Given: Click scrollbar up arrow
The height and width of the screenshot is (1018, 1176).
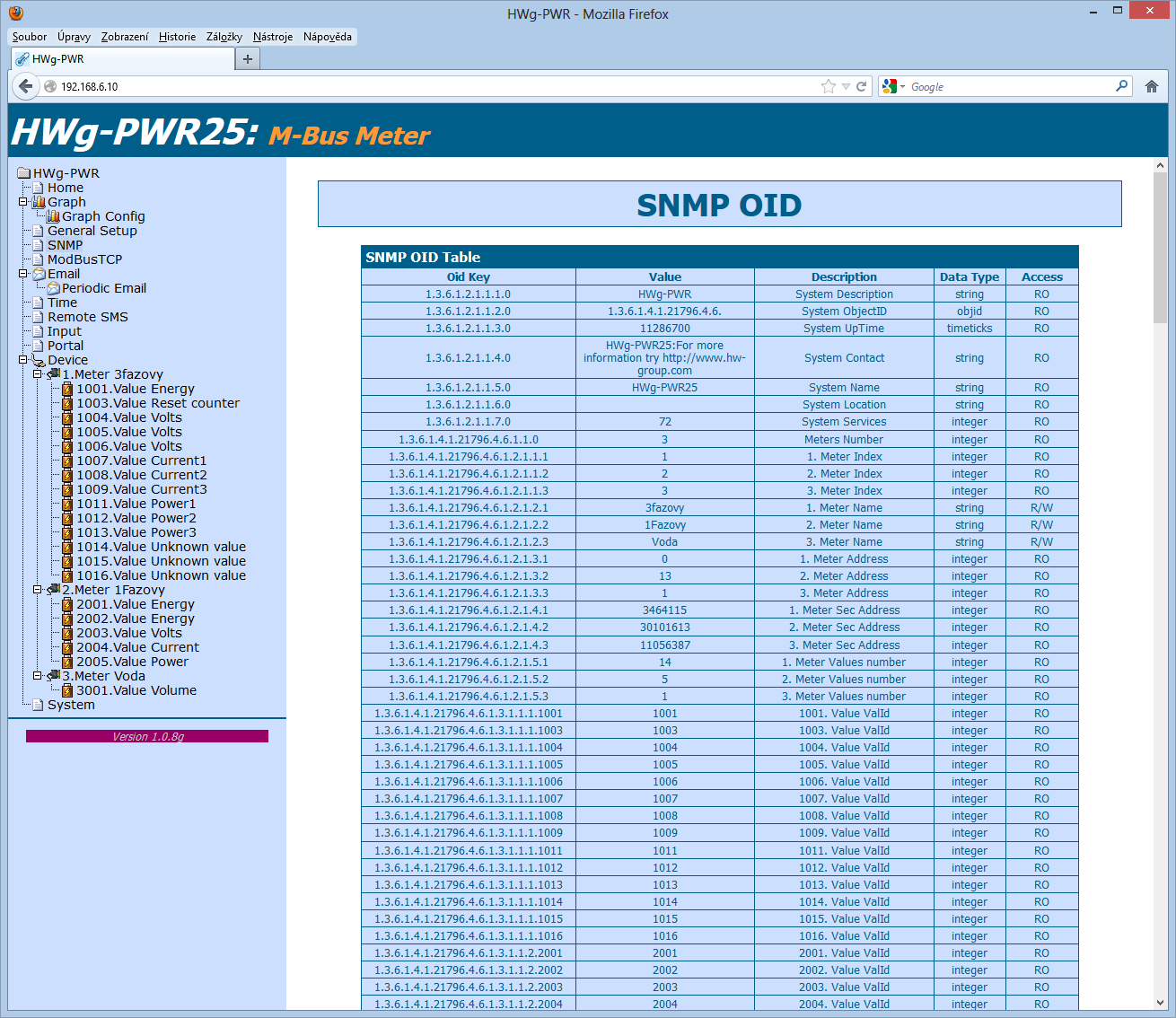Looking at the screenshot, I should point(1160,165).
